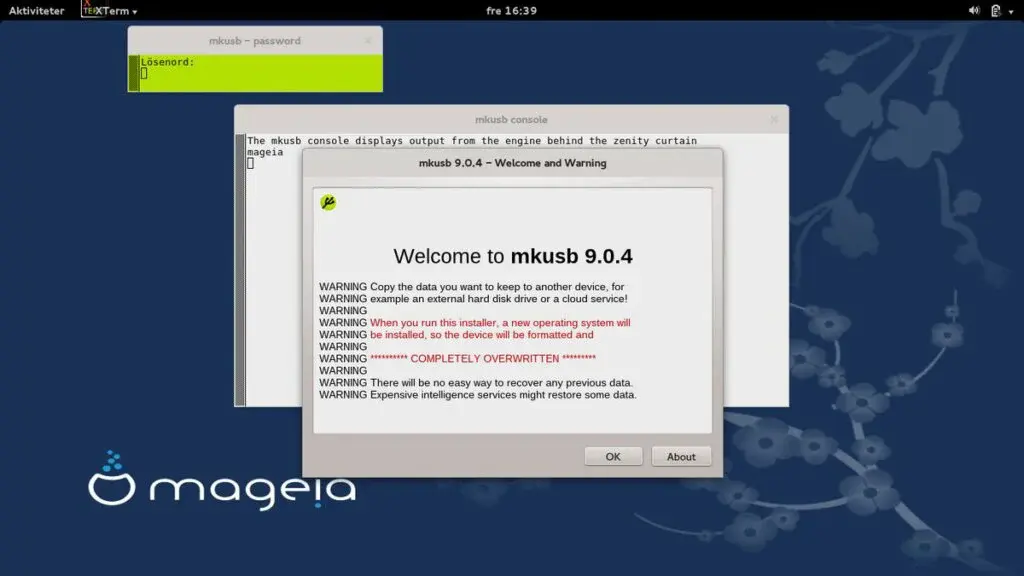The height and width of the screenshot is (576, 1024).
Task: Click the mkusb password terminal scrollbar
Action: [x=133, y=73]
